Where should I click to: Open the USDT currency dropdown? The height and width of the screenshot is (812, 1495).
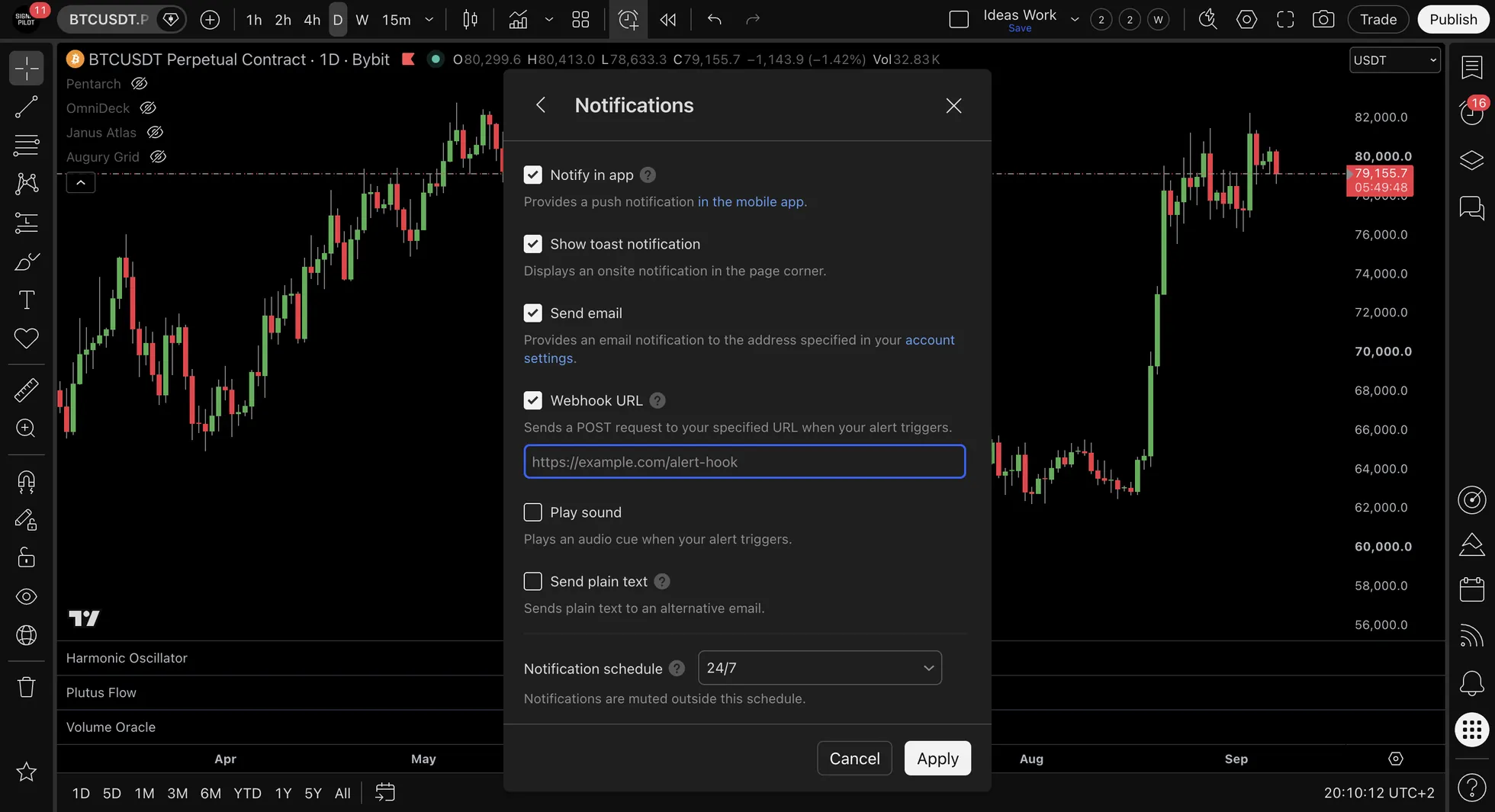[x=1394, y=60]
